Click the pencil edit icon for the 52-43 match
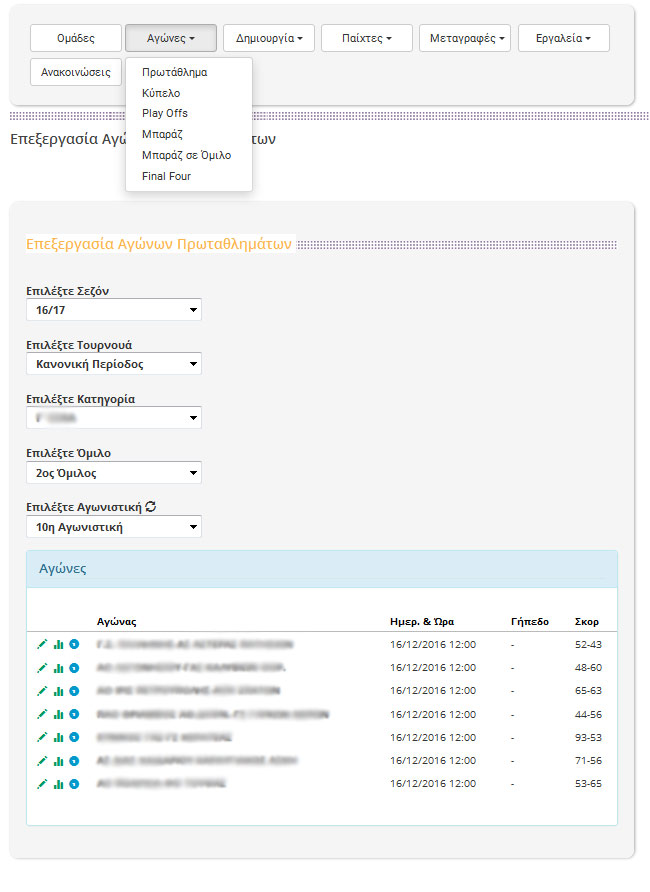650x892 pixels. (x=41, y=644)
